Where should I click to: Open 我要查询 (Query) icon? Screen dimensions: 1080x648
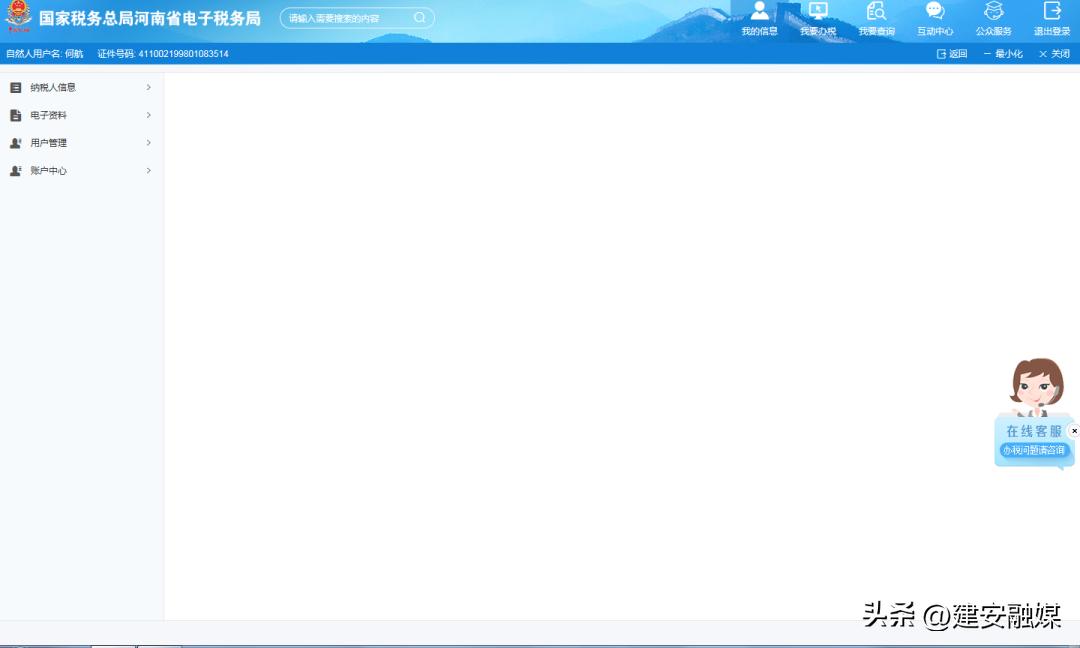coord(876,18)
